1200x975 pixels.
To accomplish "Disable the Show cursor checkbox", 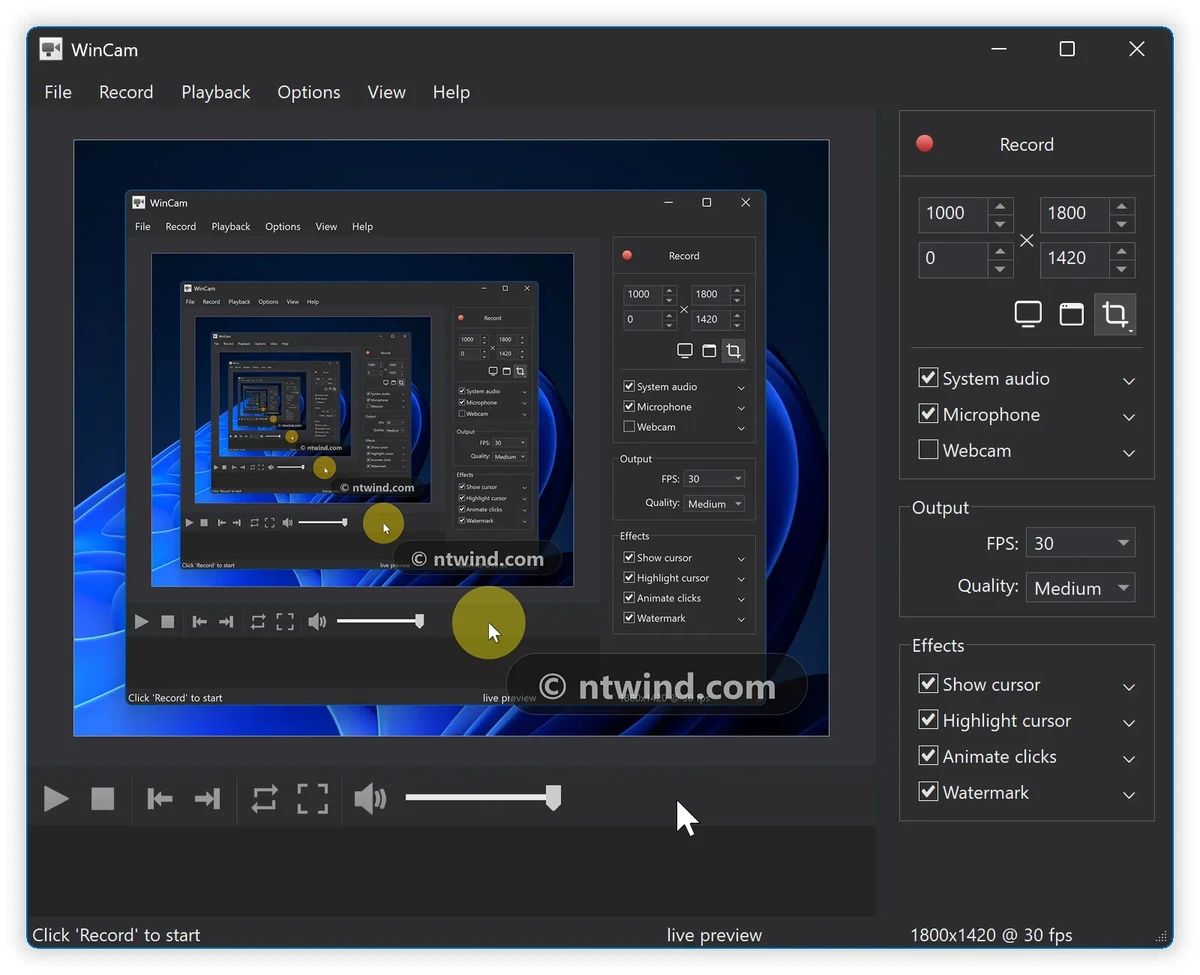I will click(928, 684).
